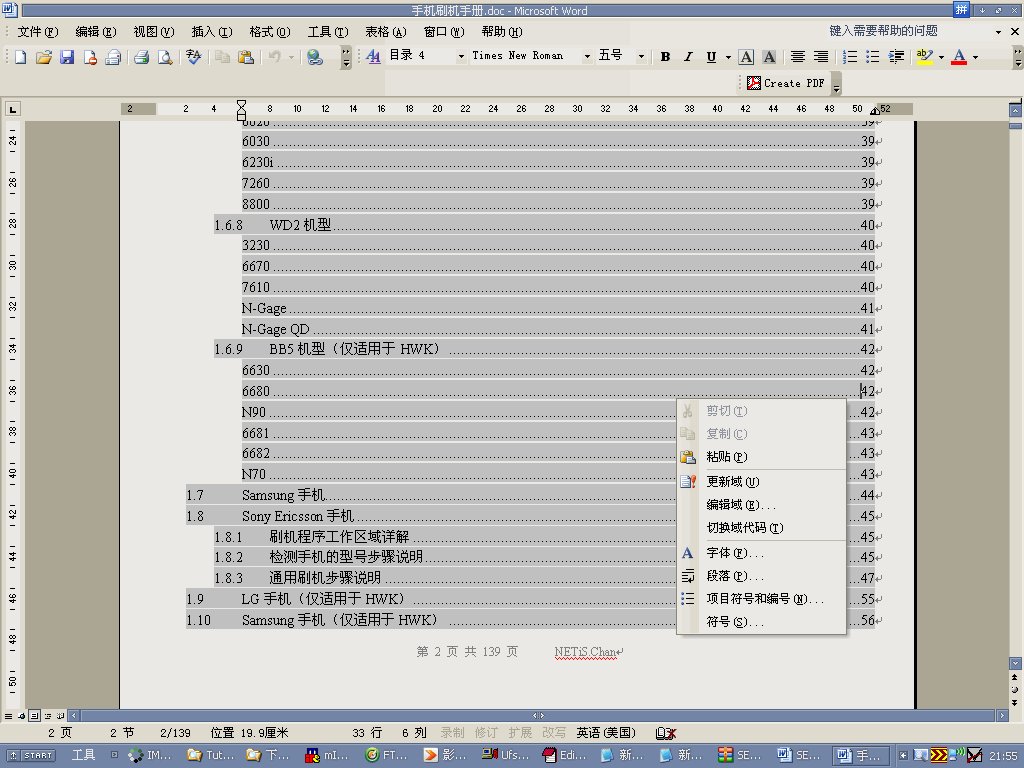This screenshot has height=768, width=1024.
Task: Toggle 改写 overtype mode in status bar
Action: coord(553,733)
